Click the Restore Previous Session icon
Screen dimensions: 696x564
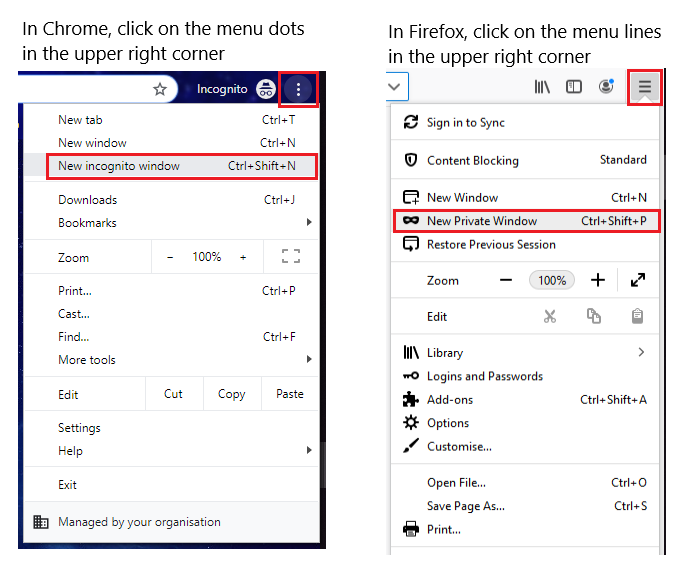pos(411,244)
